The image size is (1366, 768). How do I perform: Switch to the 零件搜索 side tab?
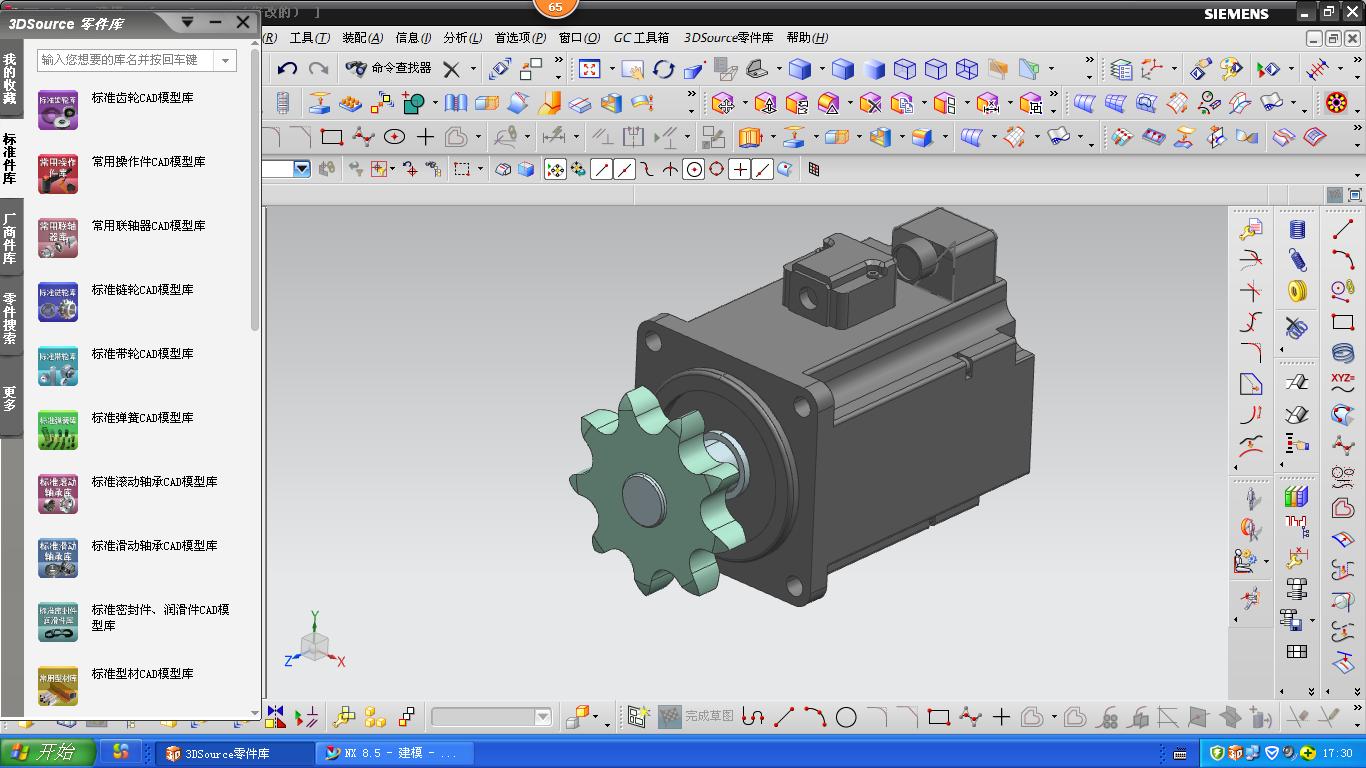tap(10, 319)
